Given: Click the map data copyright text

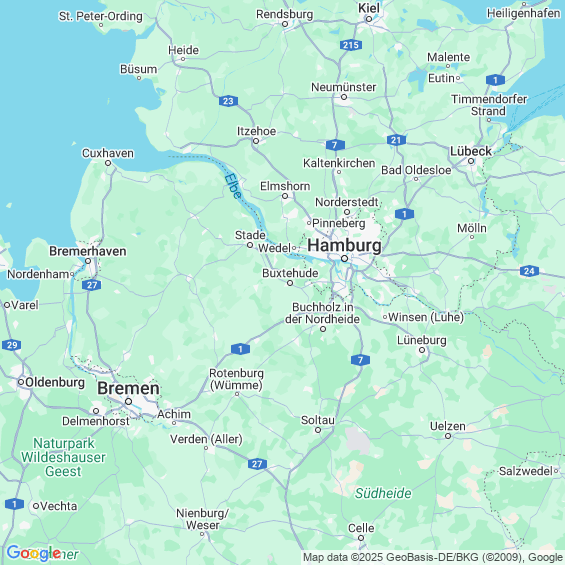Looking at the screenshot, I should [x=433, y=557].
